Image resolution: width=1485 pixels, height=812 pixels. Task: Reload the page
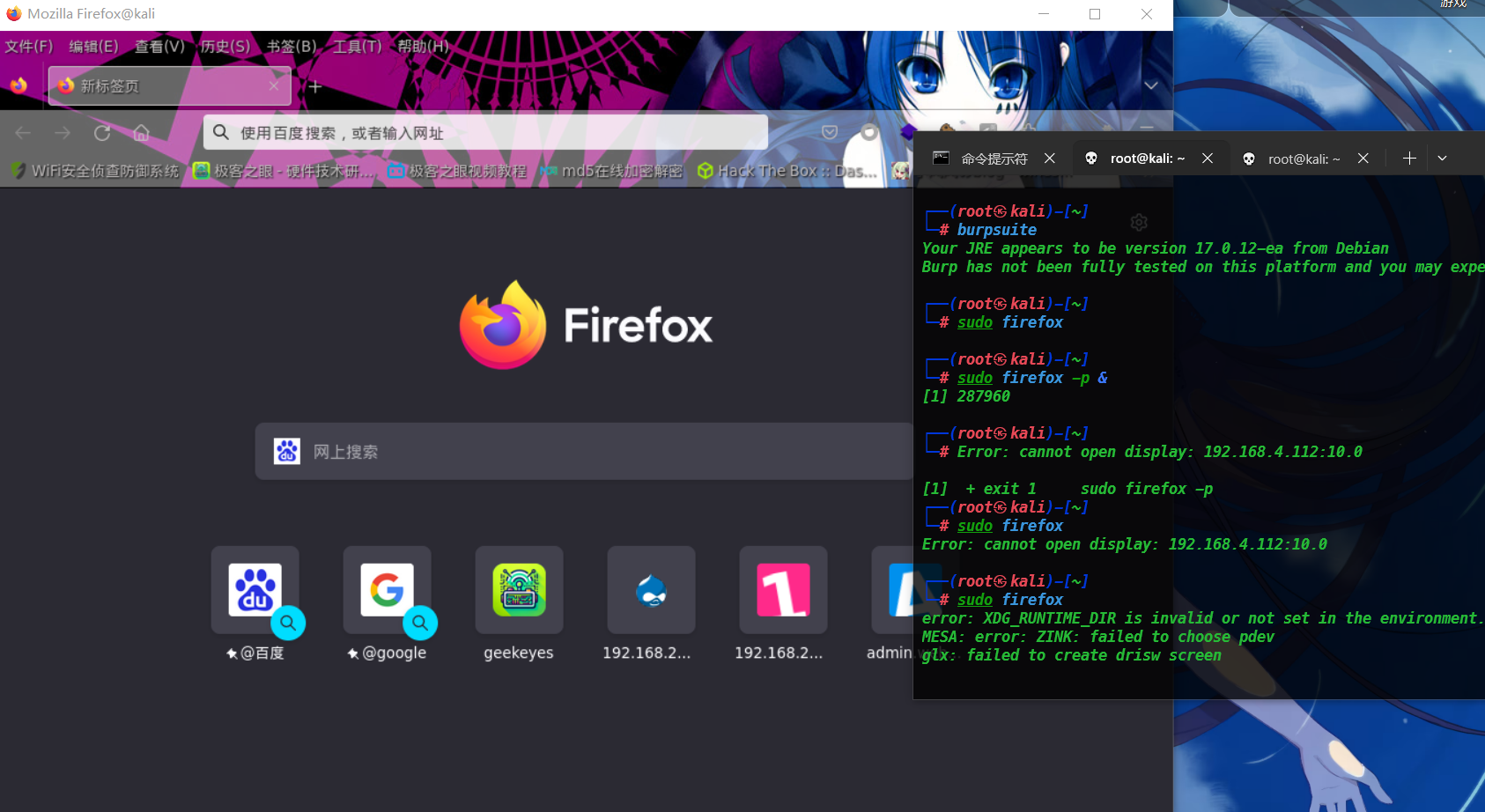[102, 133]
